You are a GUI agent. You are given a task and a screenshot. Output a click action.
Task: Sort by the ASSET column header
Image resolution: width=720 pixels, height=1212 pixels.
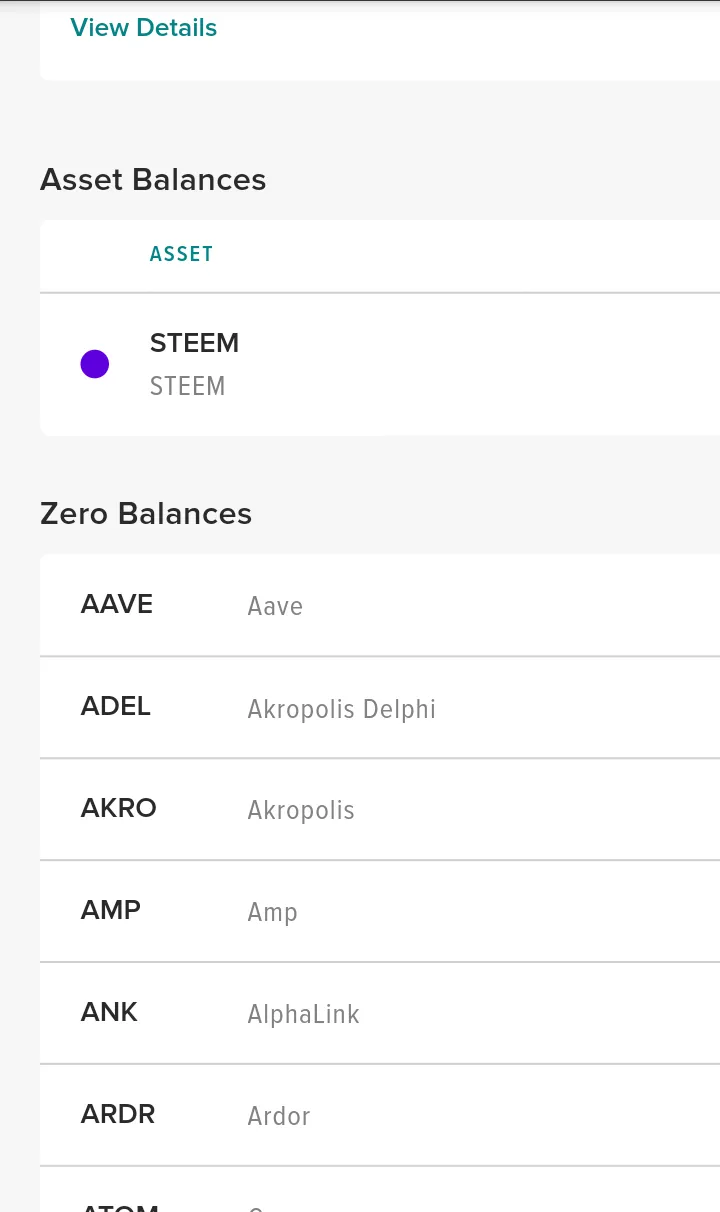pos(181,254)
